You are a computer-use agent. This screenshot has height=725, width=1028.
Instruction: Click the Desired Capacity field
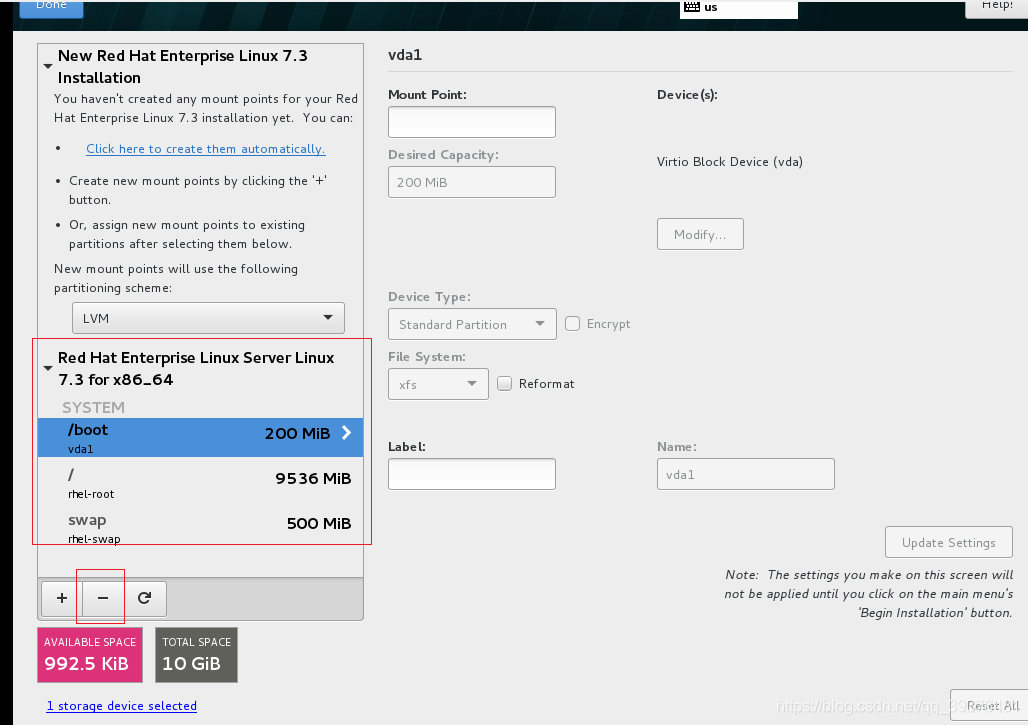(x=472, y=182)
